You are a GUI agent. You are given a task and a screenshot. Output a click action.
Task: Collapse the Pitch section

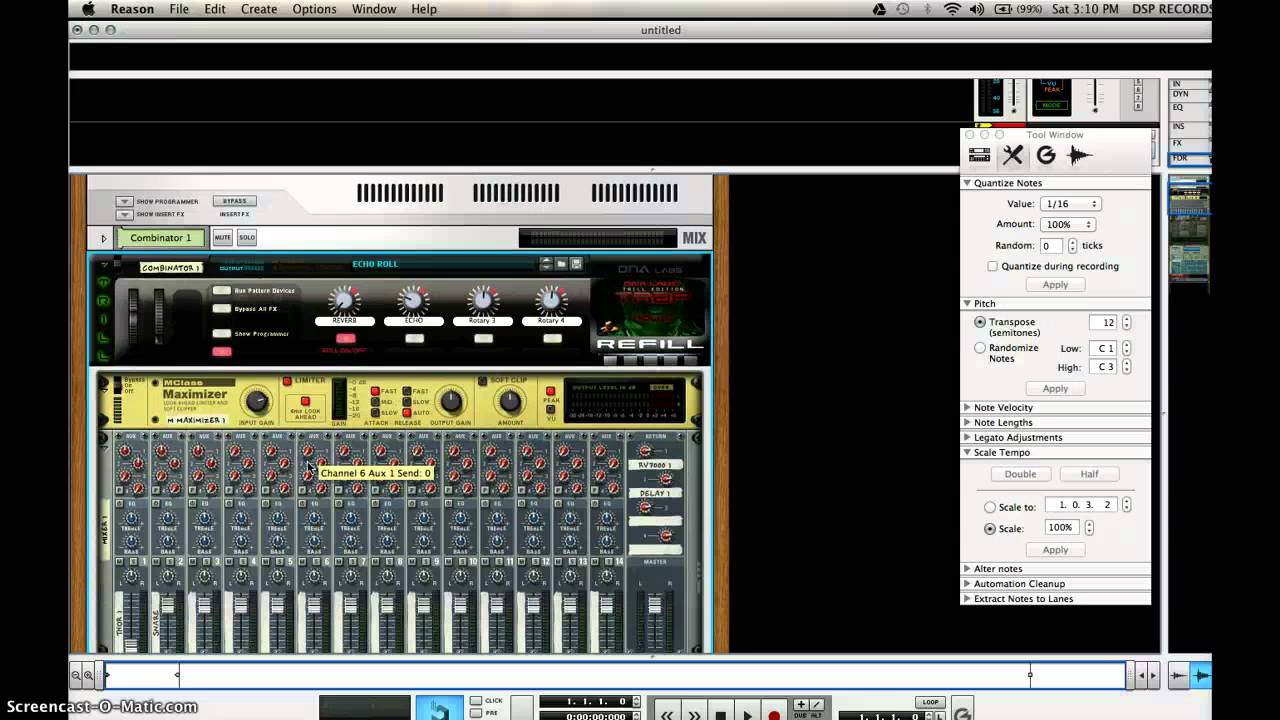[x=967, y=303]
